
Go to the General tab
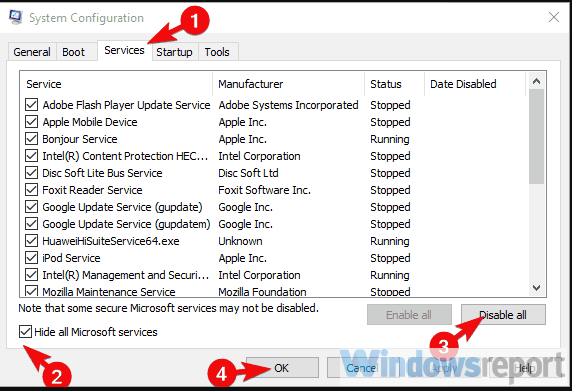pyautogui.click(x=32, y=52)
